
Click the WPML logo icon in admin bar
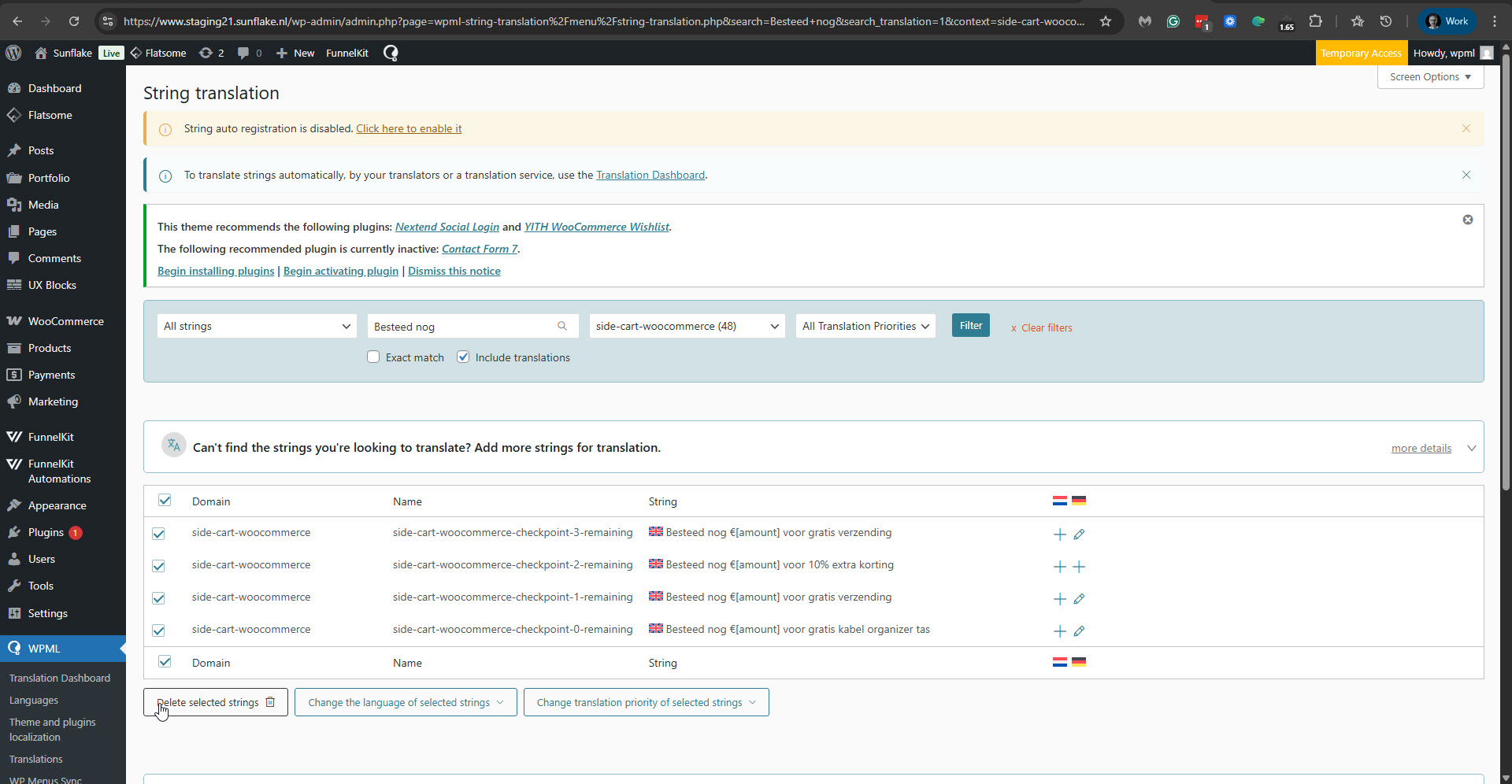(x=391, y=53)
